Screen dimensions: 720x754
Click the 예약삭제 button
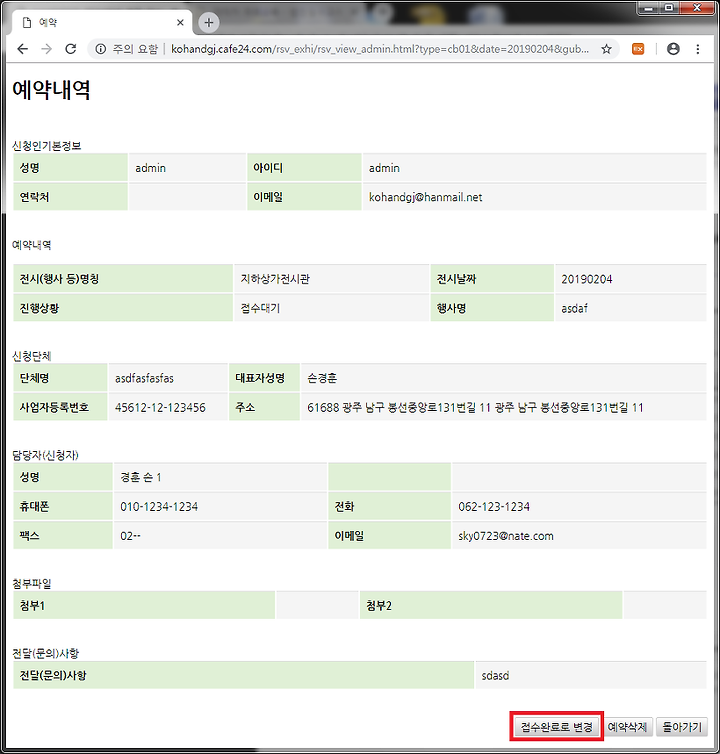point(627,727)
